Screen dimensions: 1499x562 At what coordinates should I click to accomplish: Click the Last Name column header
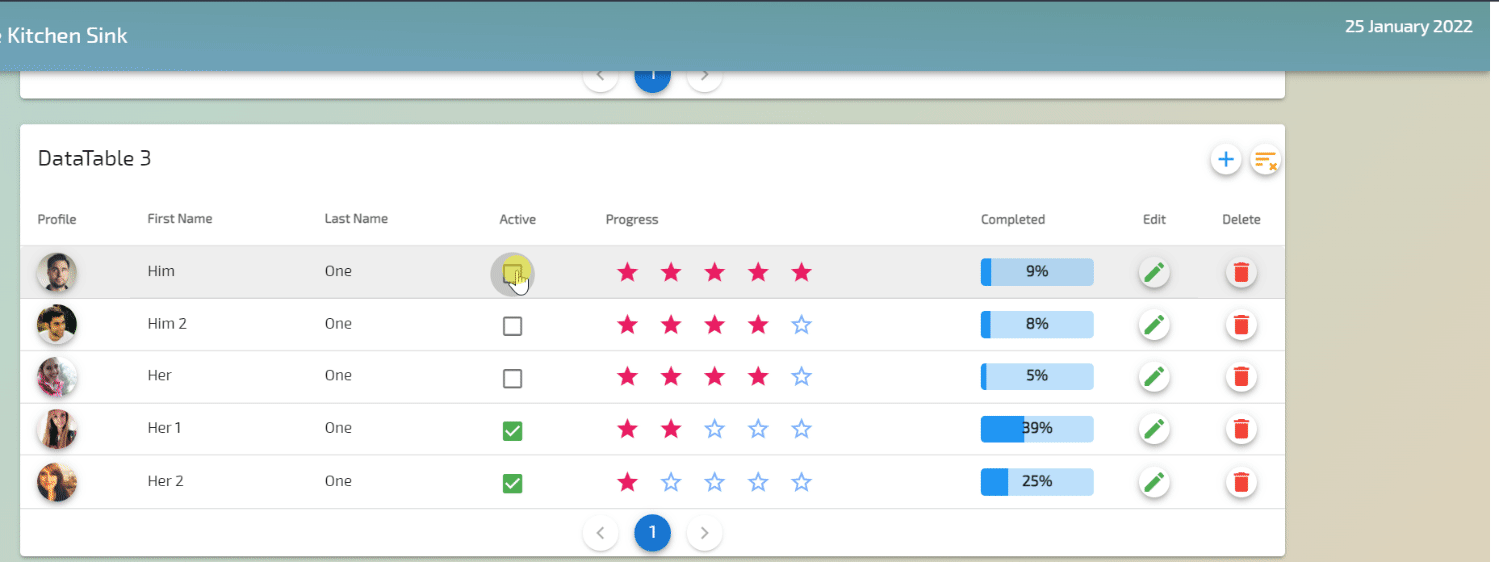pyautogui.click(x=356, y=219)
